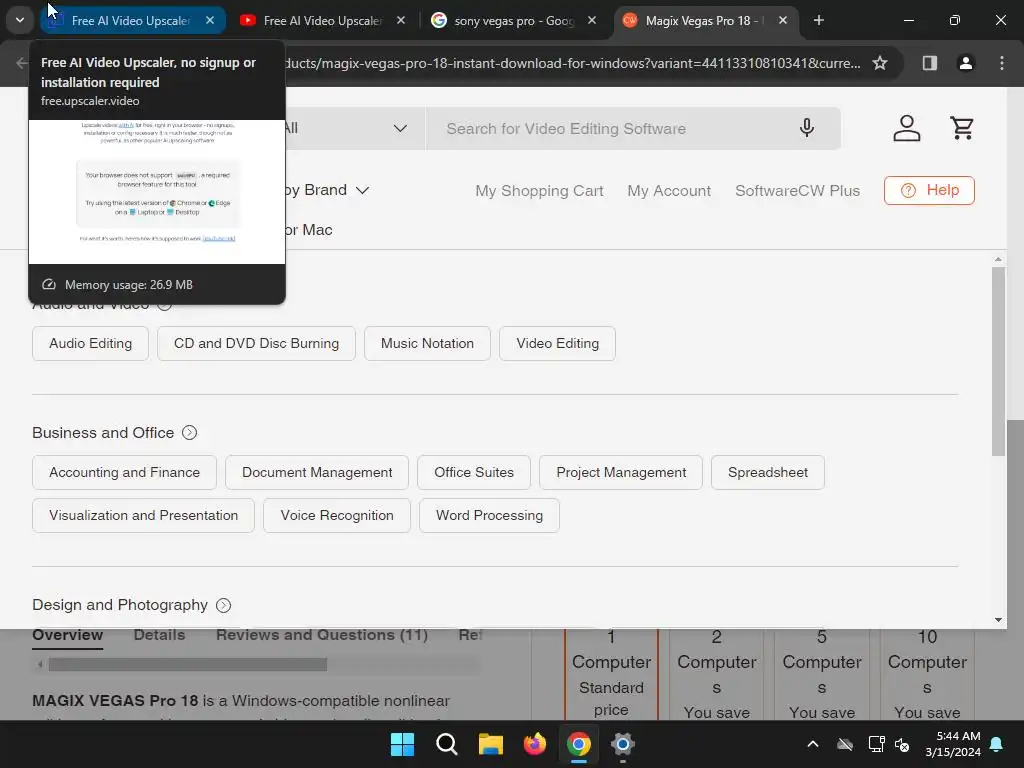The width and height of the screenshot is (1024, 768).
Task: Show hidden system tray icons
Action: point(812,744)
